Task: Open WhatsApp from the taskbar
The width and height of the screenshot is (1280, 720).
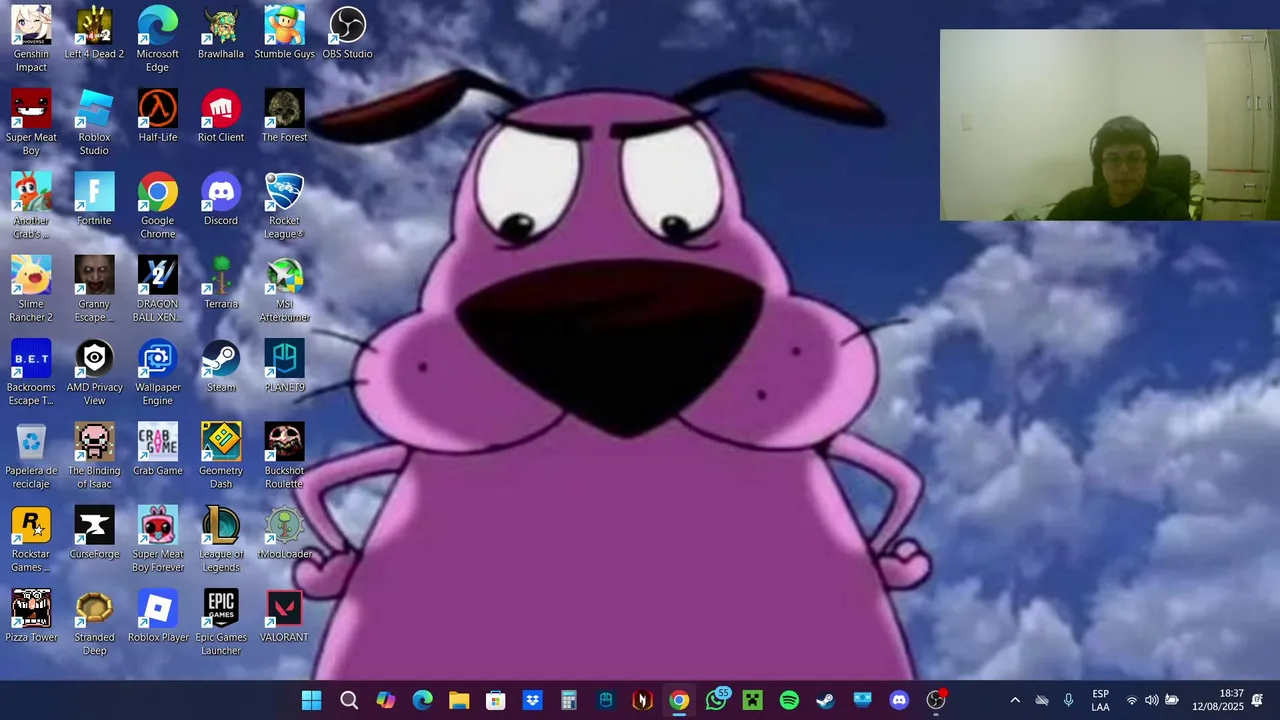Action: 716,700
